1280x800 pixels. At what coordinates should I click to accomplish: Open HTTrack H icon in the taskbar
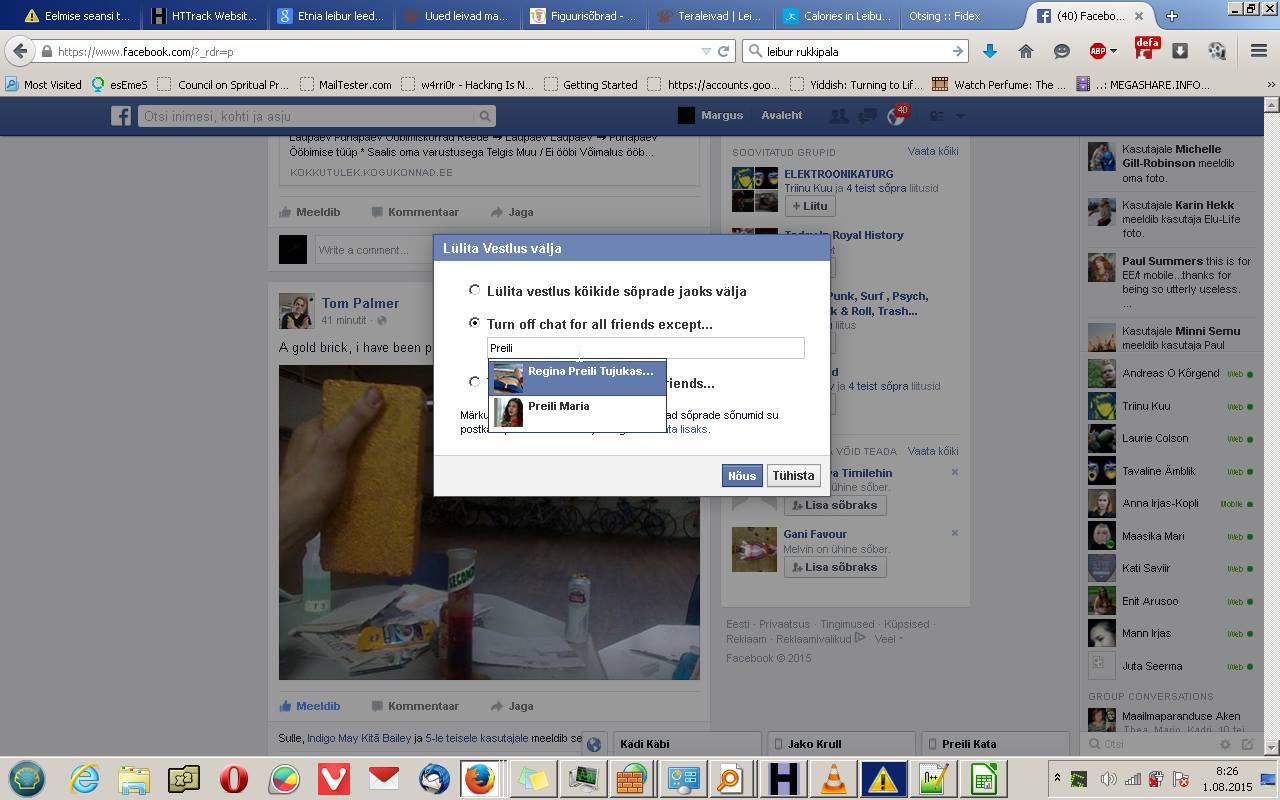tap(783, 779)
